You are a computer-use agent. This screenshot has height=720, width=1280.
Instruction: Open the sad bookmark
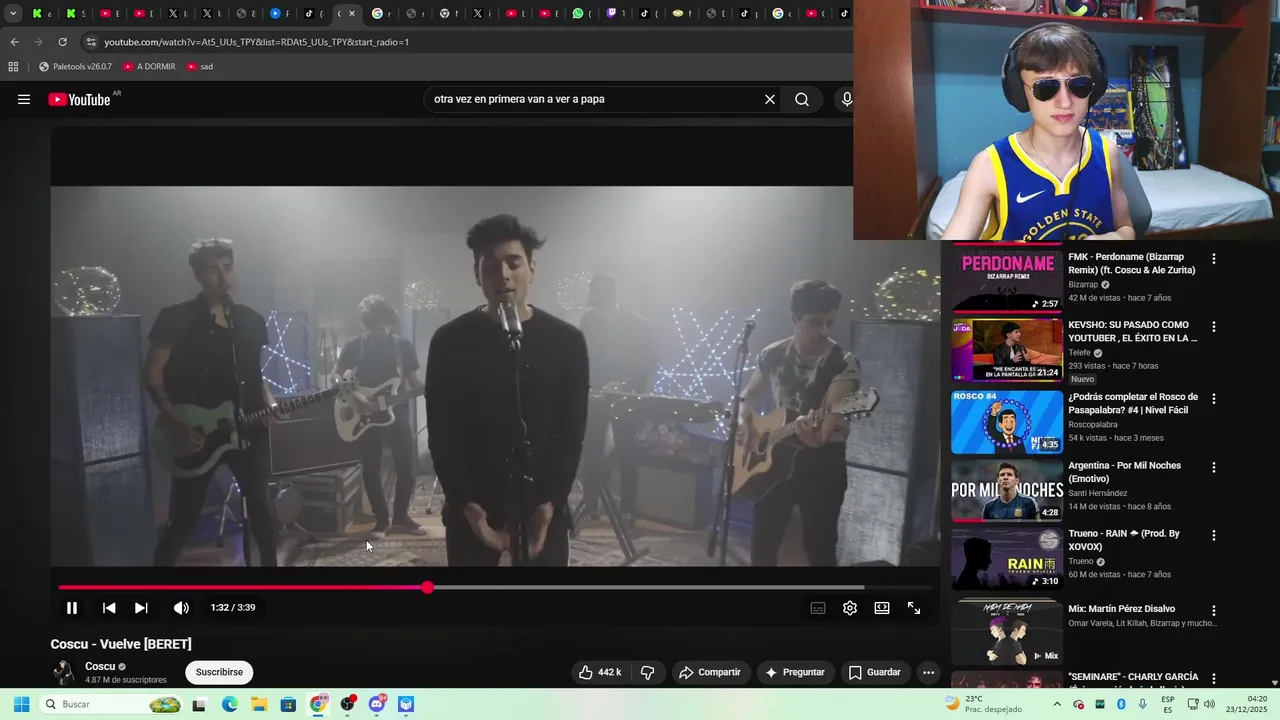199,67
